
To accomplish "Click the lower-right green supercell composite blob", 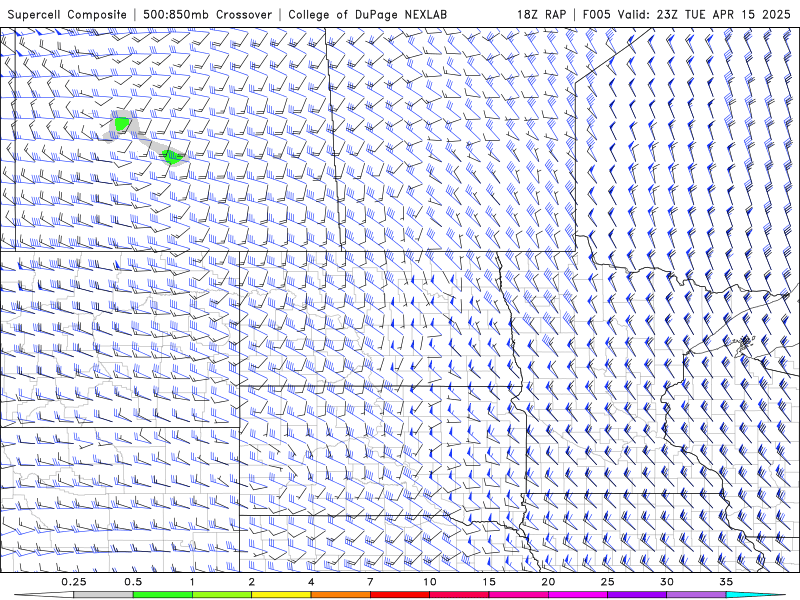I will [173, 157].
